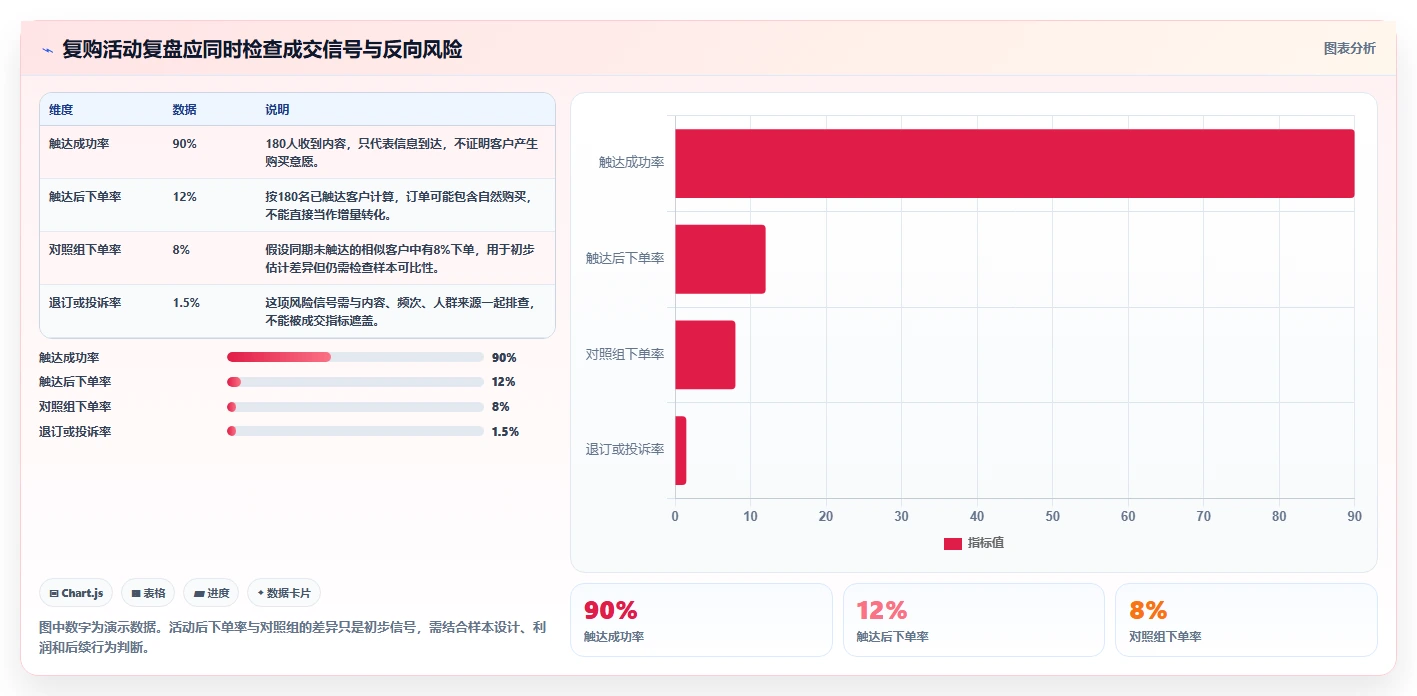Click the 8% value in the table
The image size is (1417, 696).
(x=181, y=250)
